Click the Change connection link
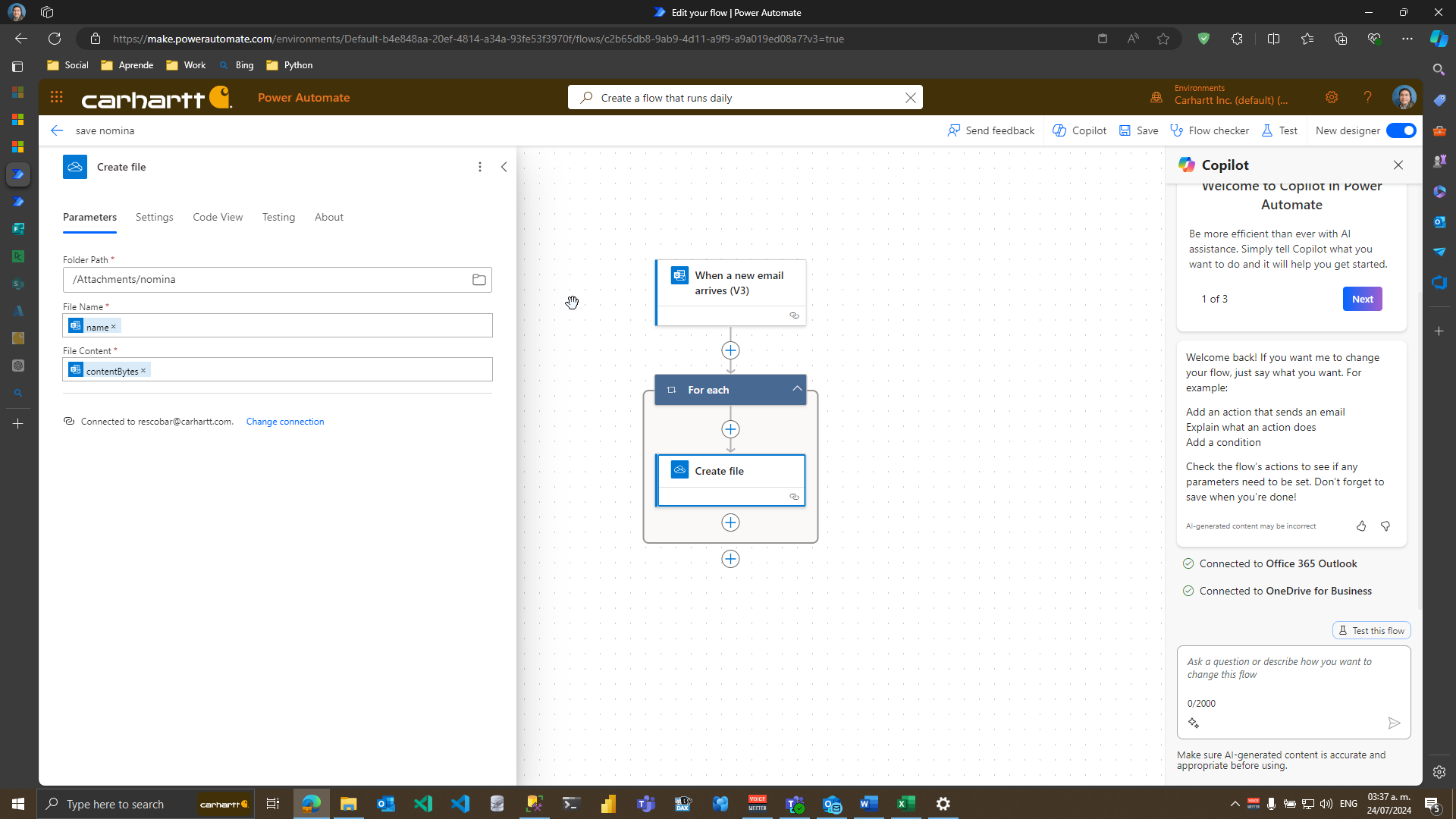 point(284,421)
